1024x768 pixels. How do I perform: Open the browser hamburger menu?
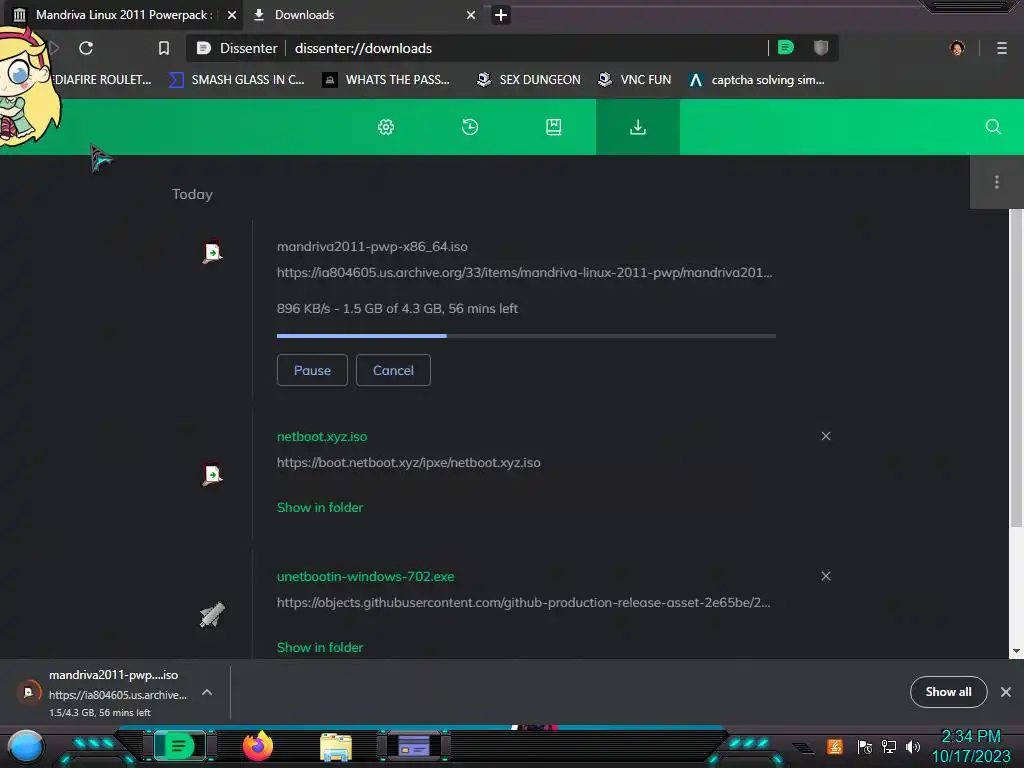click(1002, 48)
